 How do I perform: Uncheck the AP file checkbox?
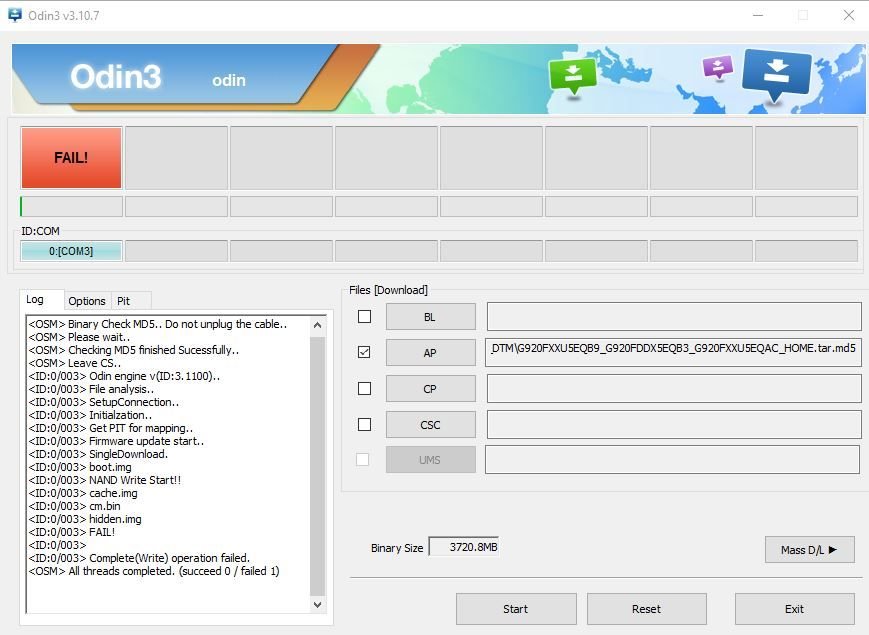(364, 352)
